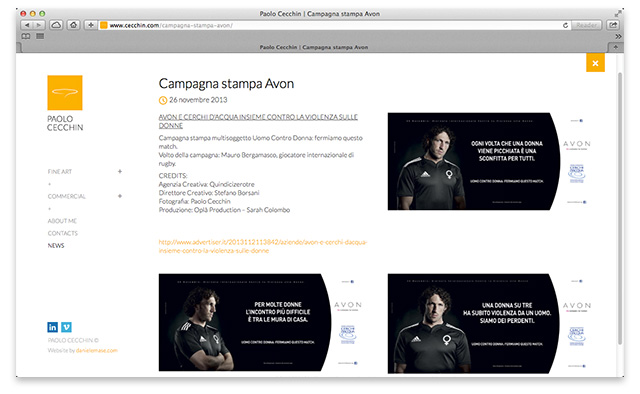The height and width of the screenshot is (394, 640).
Task: Click the PAOLO CECCHIN site name text
Action: pyautogui.click(x=65, y=123)
